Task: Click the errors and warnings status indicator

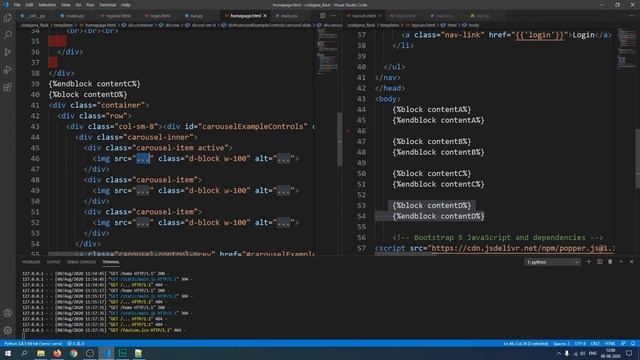Action: point(76,344)
